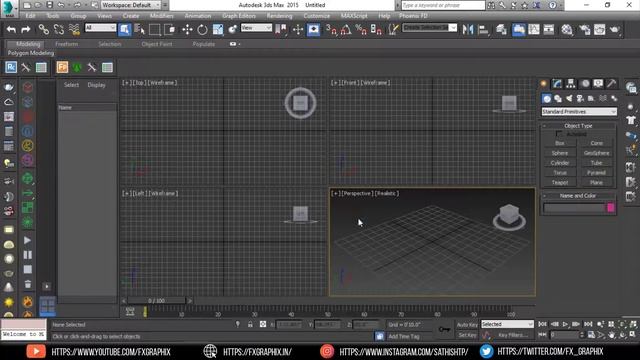Screen dimensions: 640x360
Task: Activate Bind to Space Warp tool
Action: click(74, 29)
